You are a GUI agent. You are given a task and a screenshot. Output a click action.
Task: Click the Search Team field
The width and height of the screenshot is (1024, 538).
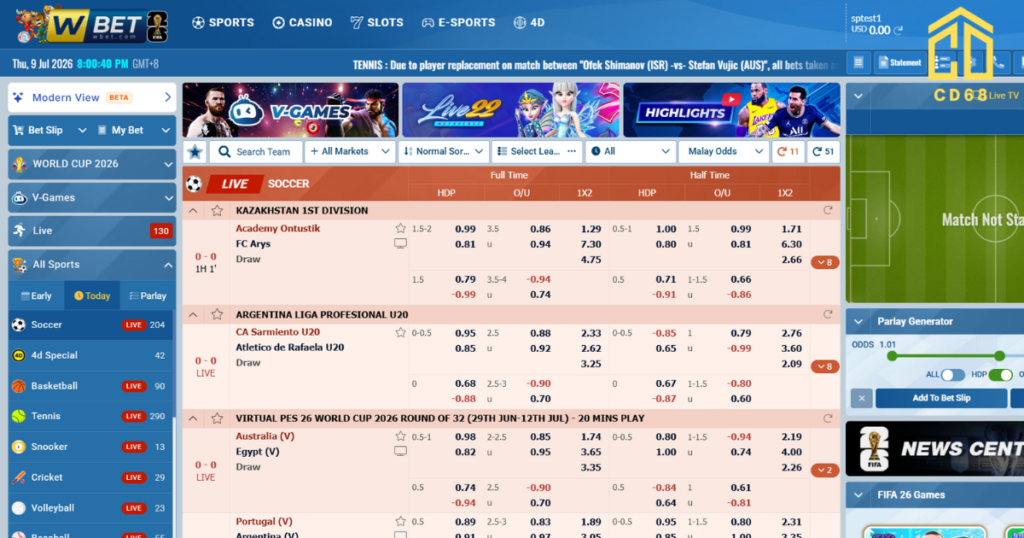coord(256,151)
